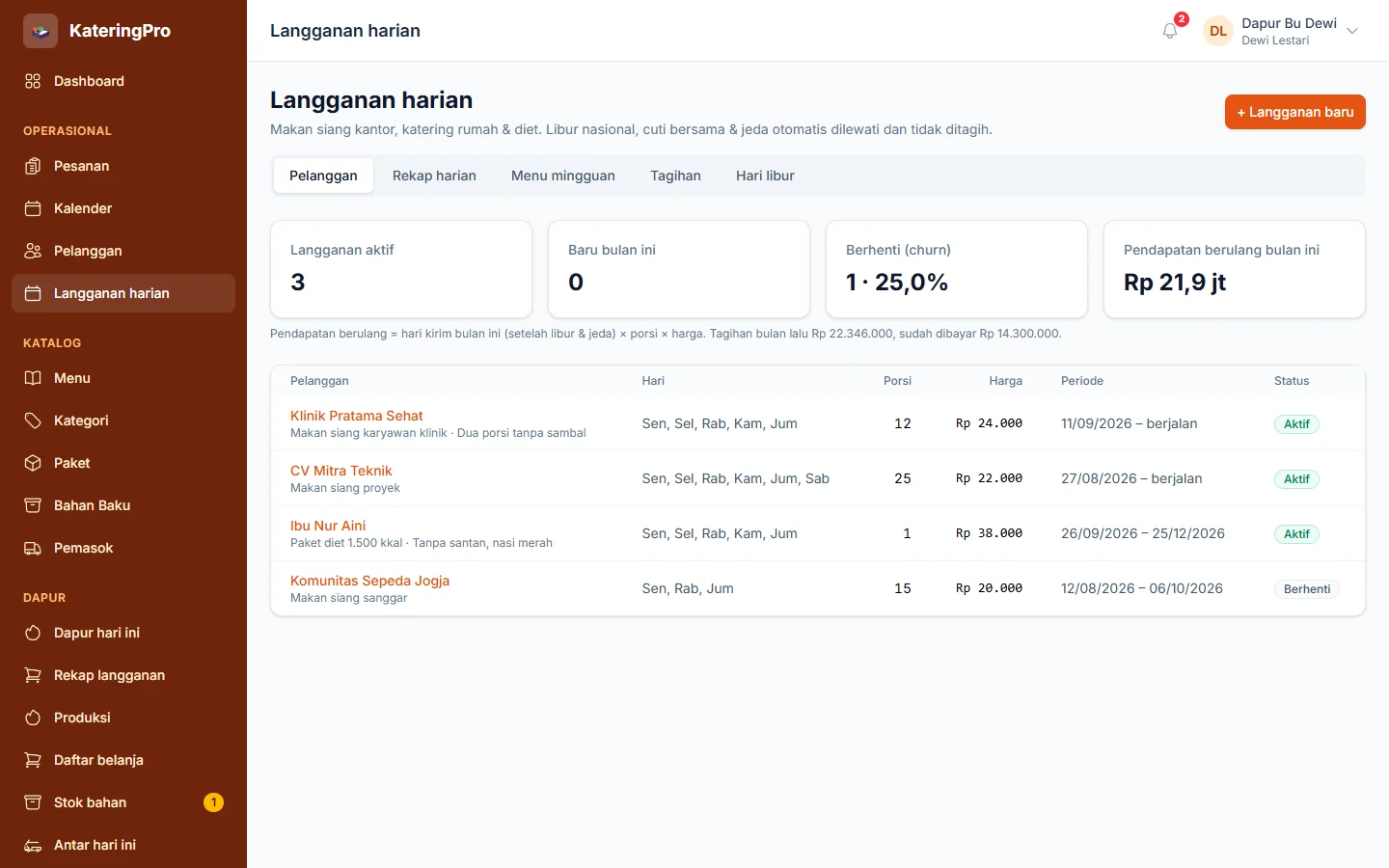Open Komunitas Sepeda Jogja customer link
The width and height of the screenshot is (1389, 868).
pos(370,581)
